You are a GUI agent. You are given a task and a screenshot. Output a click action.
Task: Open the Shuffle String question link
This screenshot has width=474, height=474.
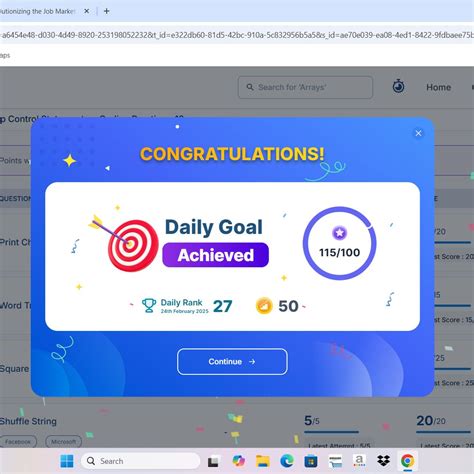point(28,421)
